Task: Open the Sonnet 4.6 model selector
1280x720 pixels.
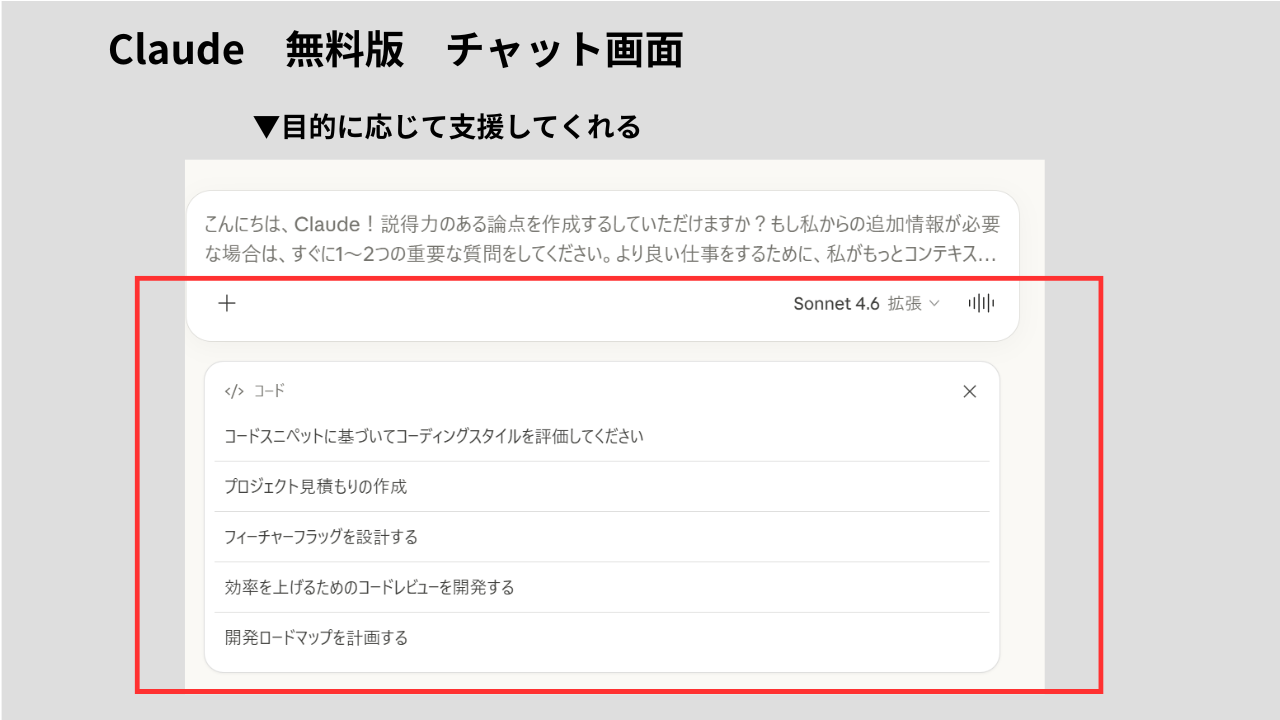Action: pos(836,304)
